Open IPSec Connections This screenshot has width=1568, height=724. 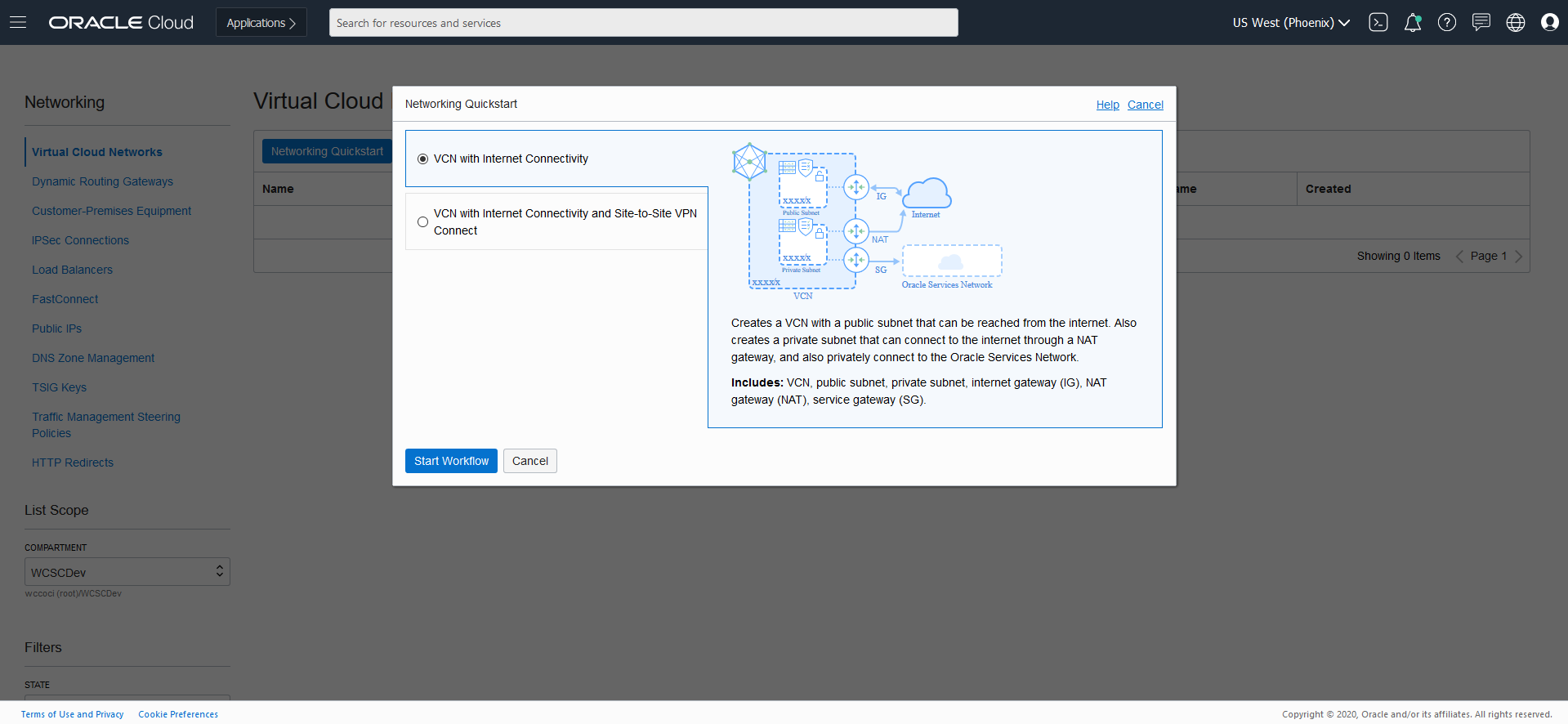point(80,240)
